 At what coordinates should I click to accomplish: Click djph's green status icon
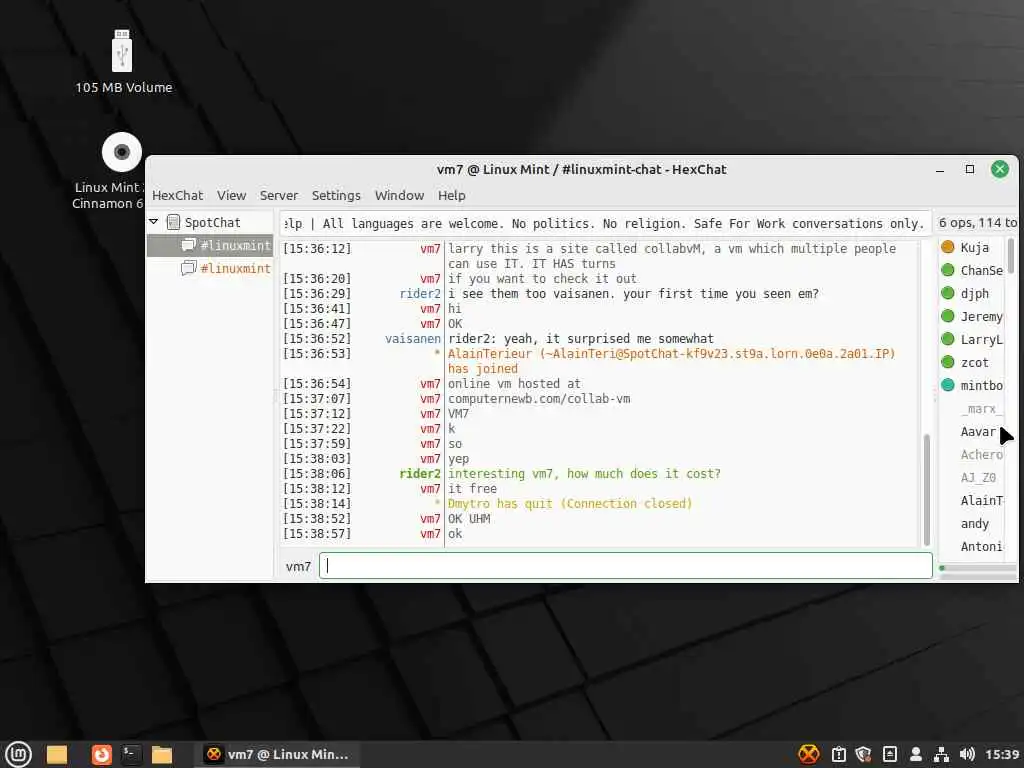click(948, 293)
